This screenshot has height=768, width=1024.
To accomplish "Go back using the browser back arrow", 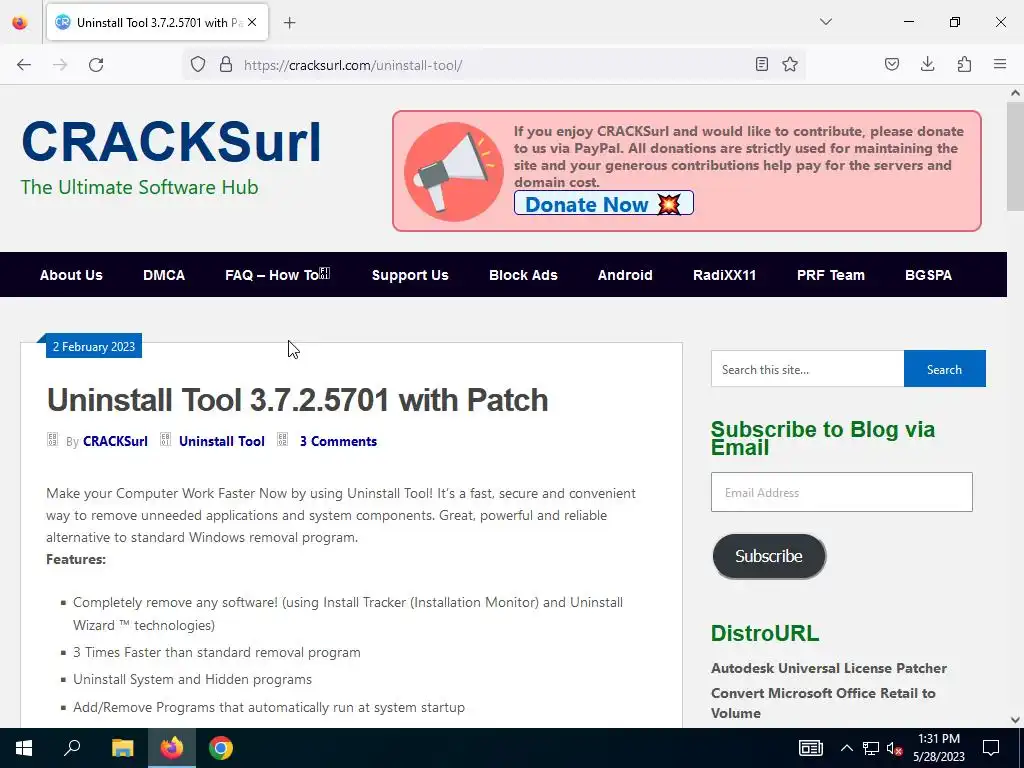I will pyautogui.click(x=24, y=65).
